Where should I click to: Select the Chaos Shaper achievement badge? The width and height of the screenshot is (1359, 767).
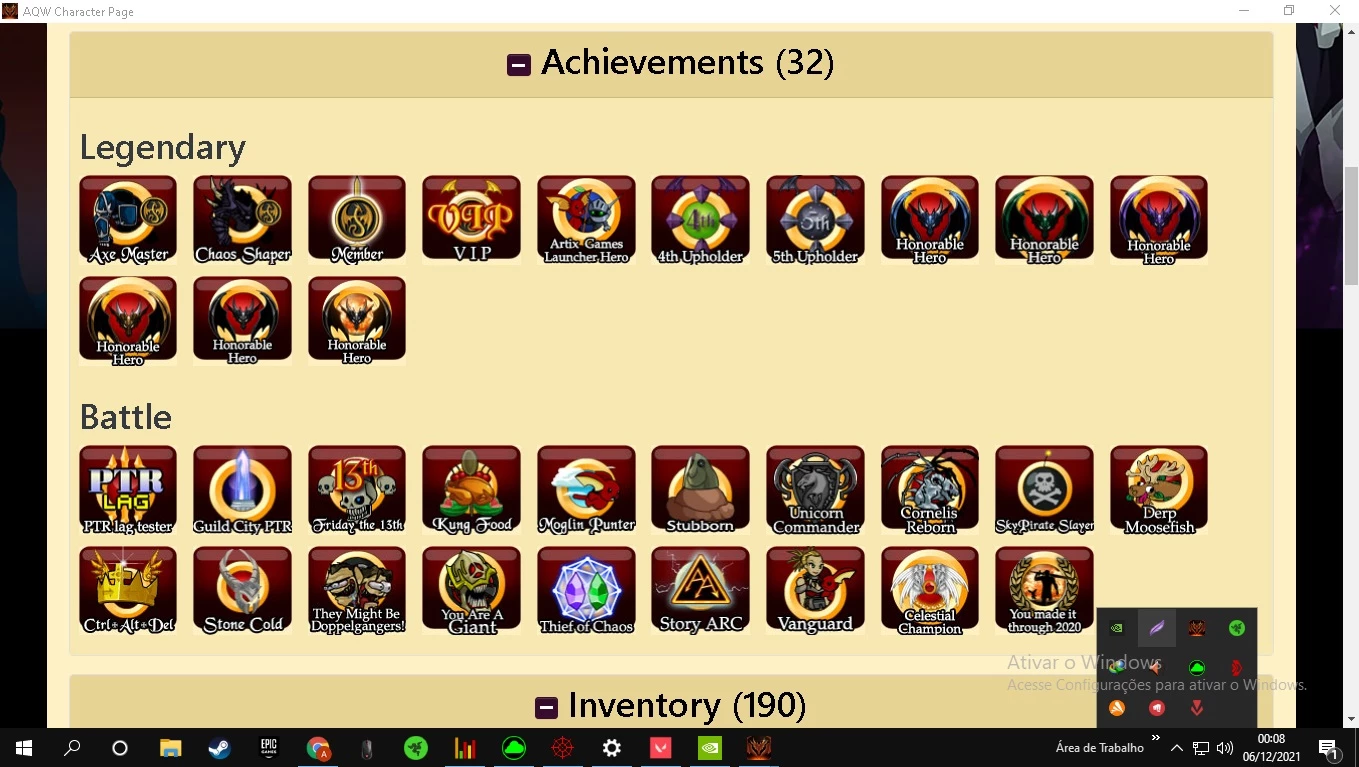(x=242, y=219)
